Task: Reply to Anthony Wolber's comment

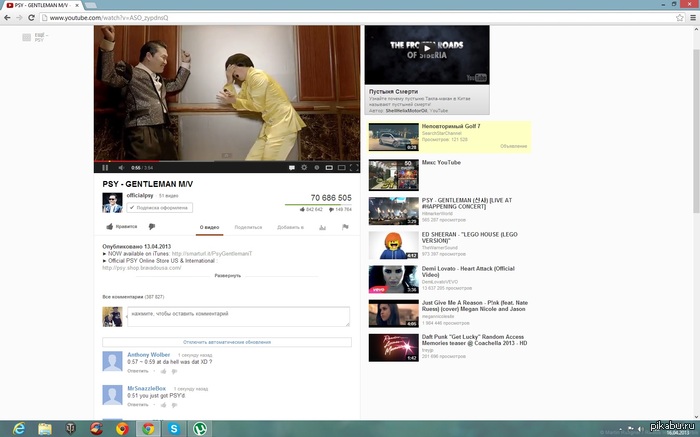Action: coord(138,371)
